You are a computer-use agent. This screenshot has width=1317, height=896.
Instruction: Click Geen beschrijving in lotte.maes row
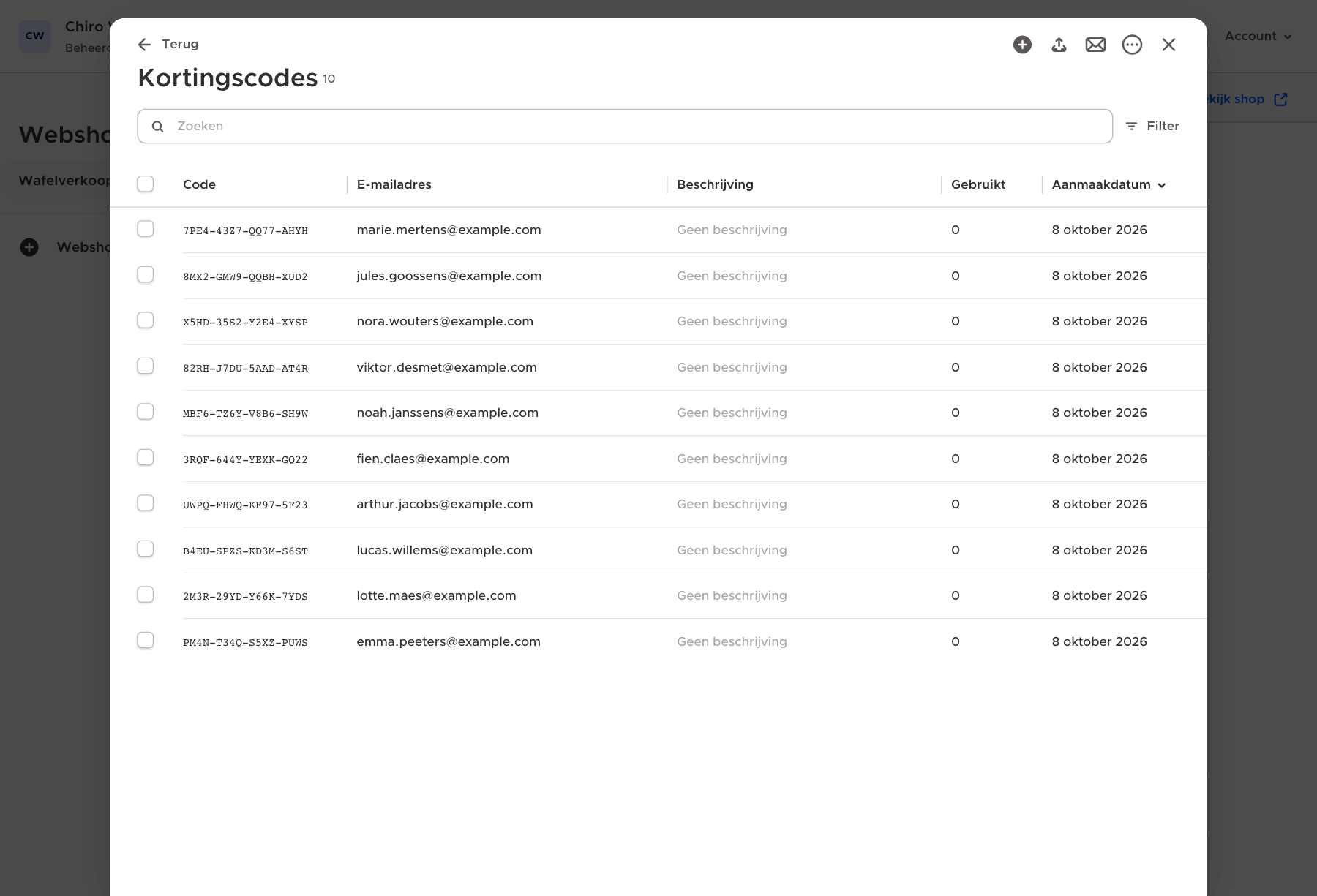pos(732,595)
